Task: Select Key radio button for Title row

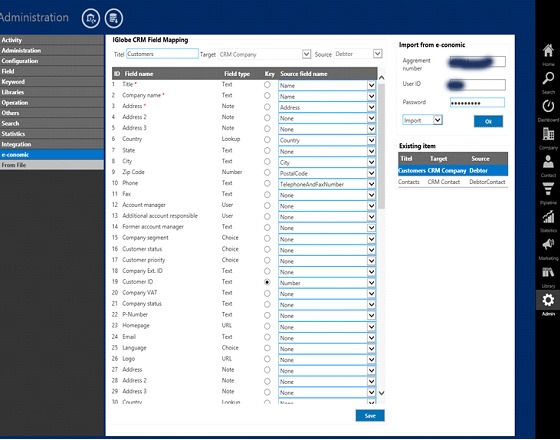Action: [x=267, y=85]
